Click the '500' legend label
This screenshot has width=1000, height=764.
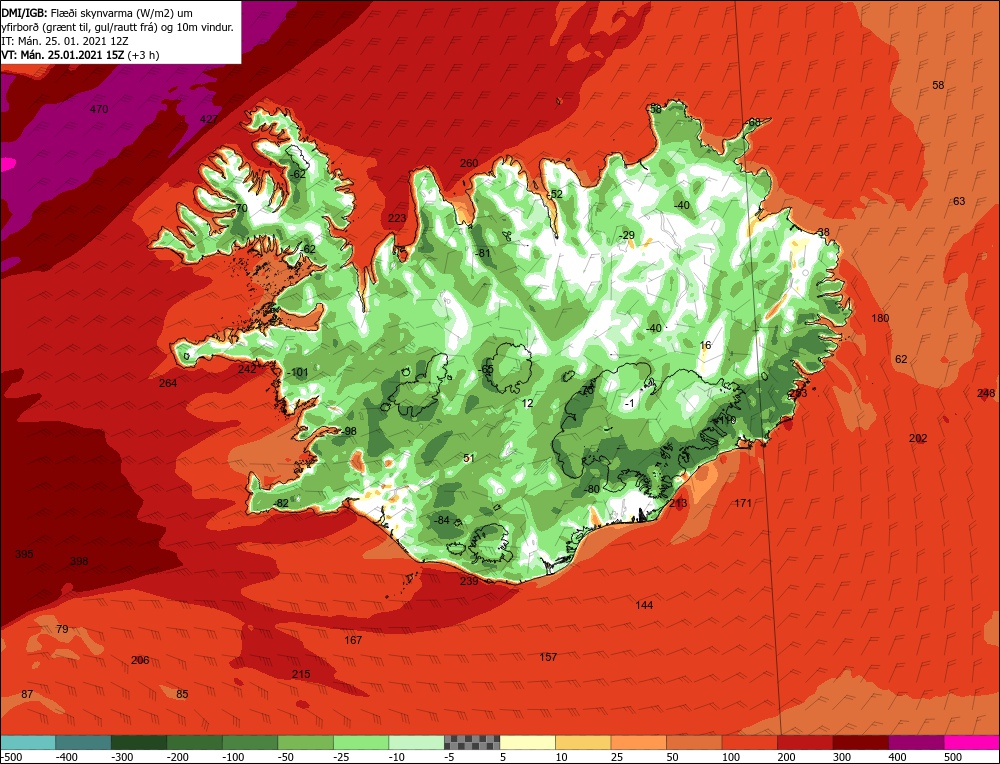point(953,757)
